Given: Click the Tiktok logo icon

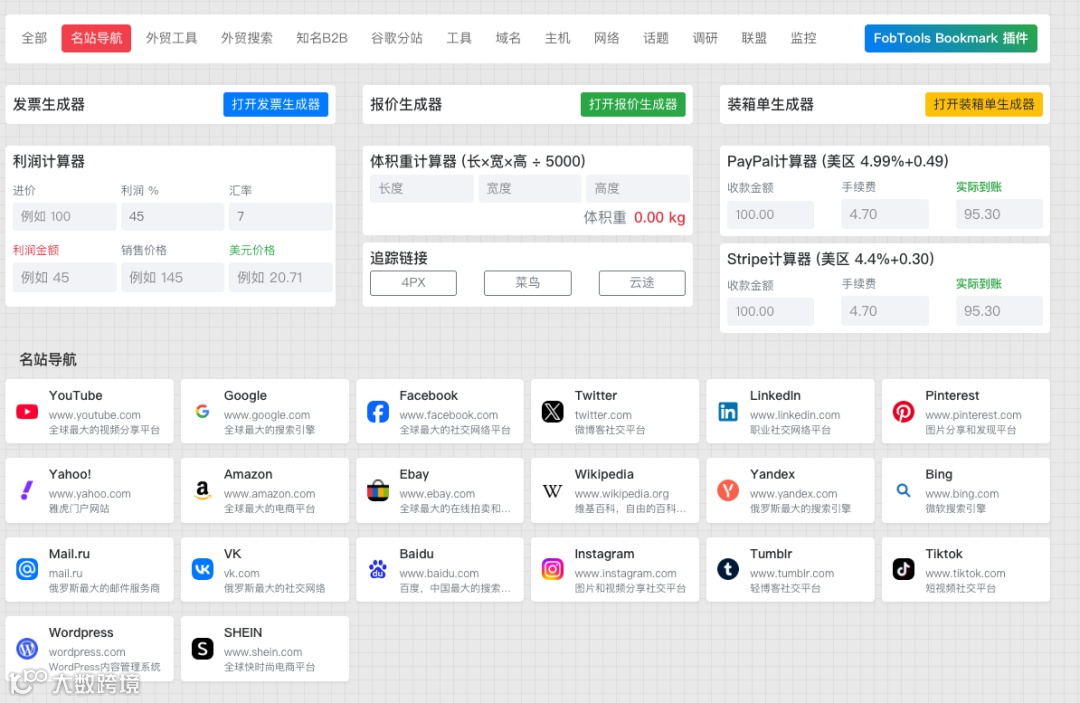Looking at the screenshot, I should coord(903,569).
